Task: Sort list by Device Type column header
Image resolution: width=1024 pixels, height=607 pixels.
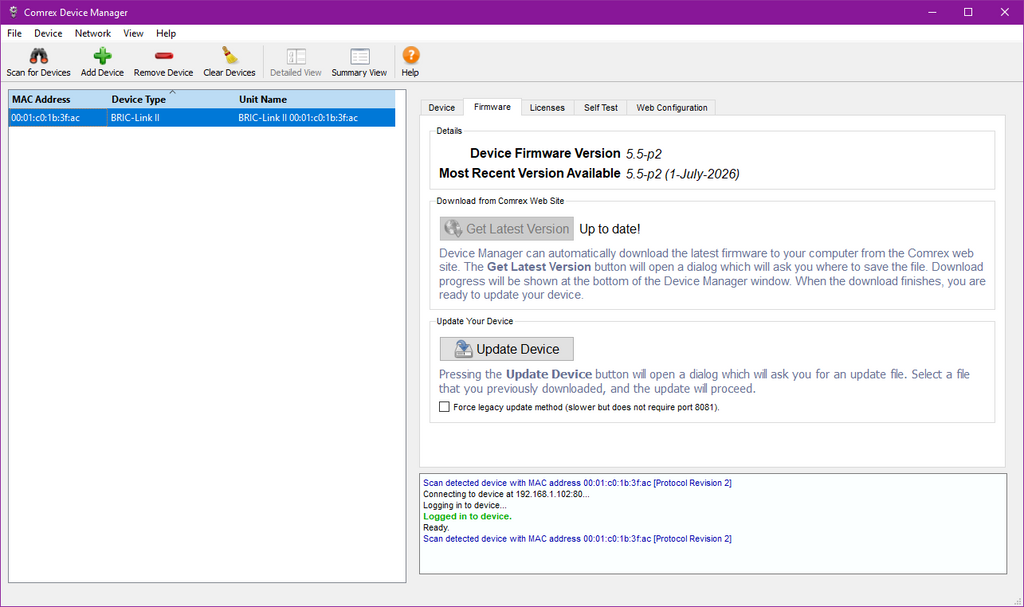Action: [x=172, y=99]
